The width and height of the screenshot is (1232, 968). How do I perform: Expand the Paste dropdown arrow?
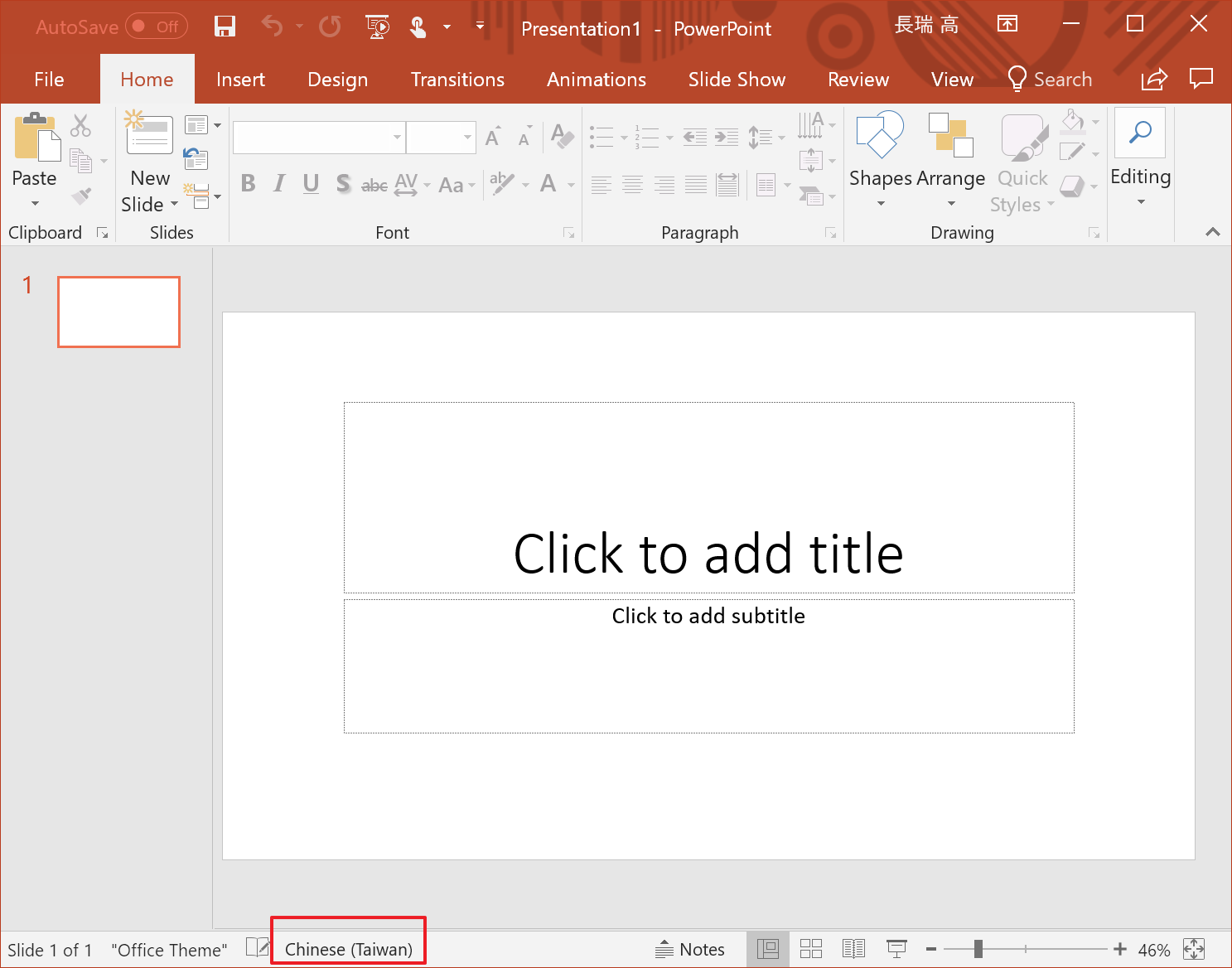[x=35, y=204]
